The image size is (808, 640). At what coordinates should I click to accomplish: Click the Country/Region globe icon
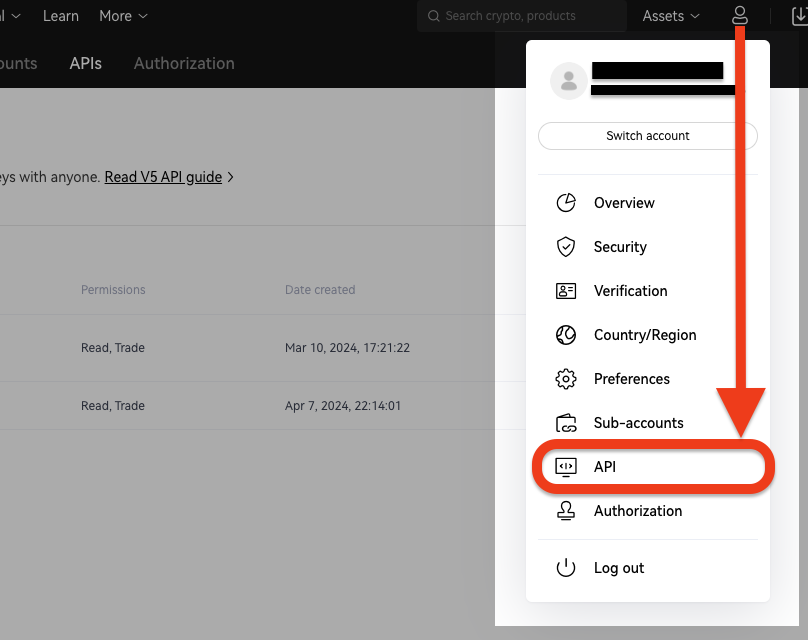click(x=566, y=335)
